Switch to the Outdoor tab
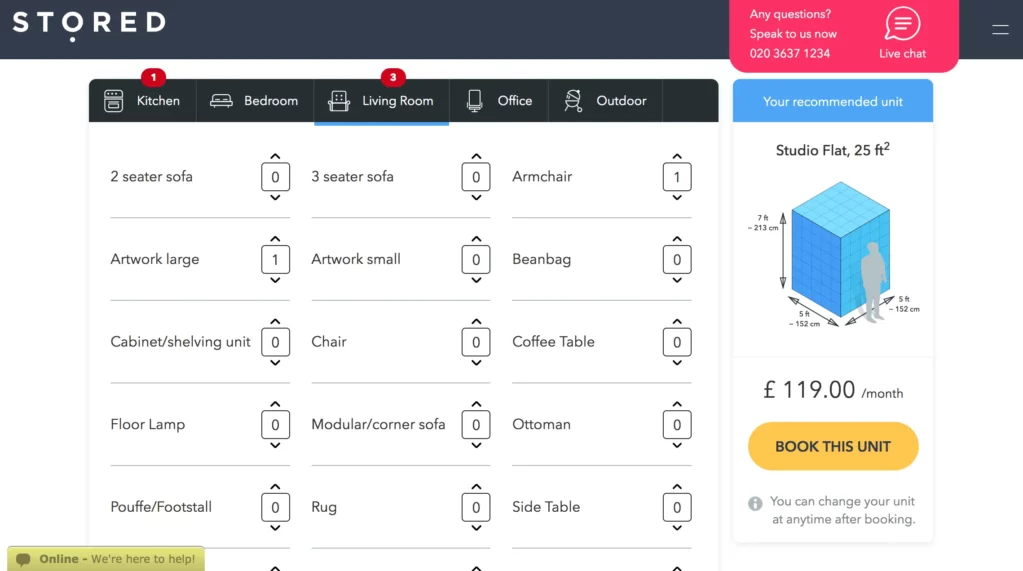Viewport: 1023px width, 571px height. point(605,101)
